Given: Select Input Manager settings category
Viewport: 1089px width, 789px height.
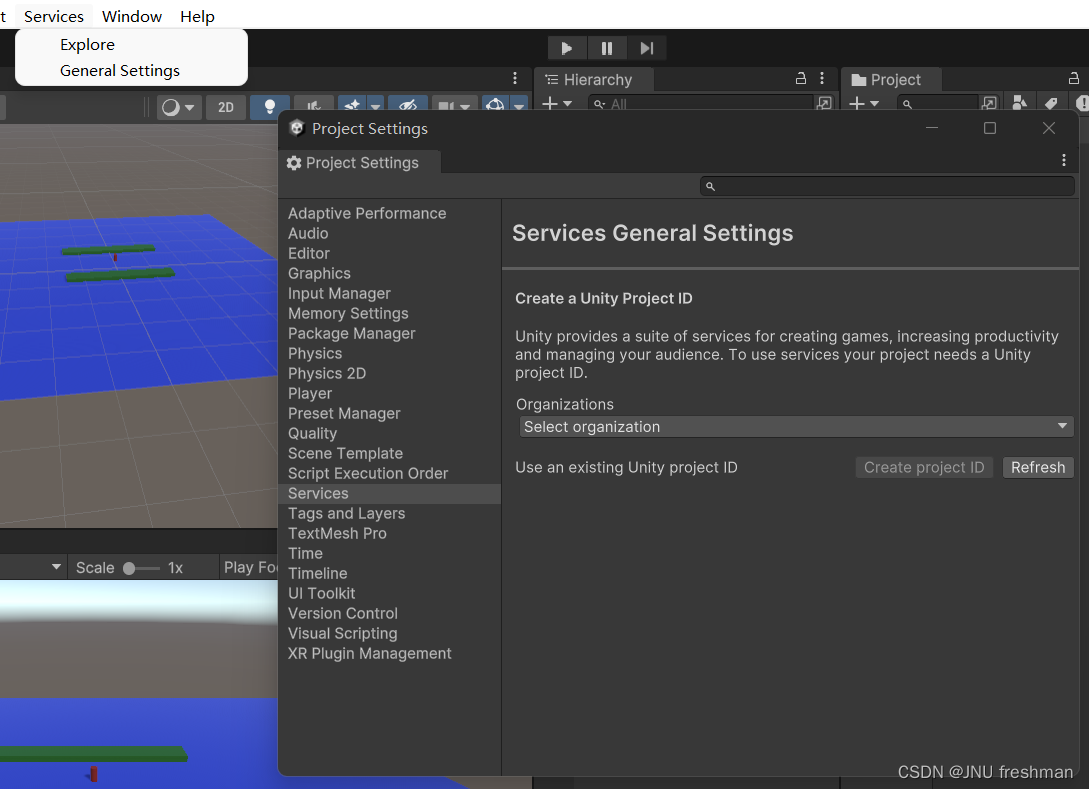Looking at the screenshot, I should [x=340, y=294].
